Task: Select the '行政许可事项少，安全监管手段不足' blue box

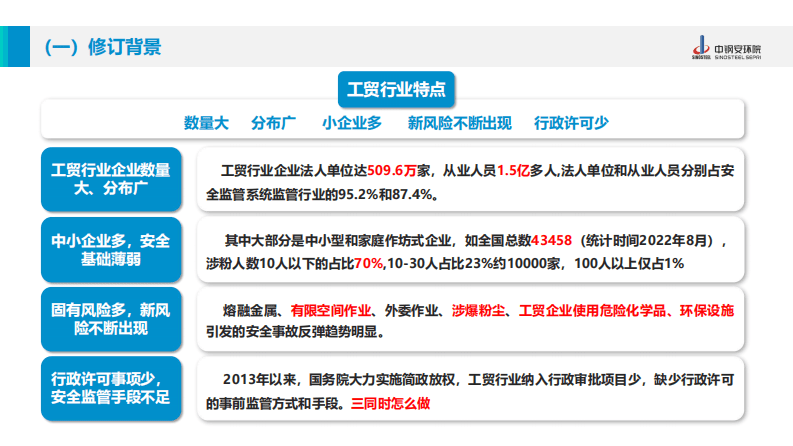Action: tap(111, 388)
